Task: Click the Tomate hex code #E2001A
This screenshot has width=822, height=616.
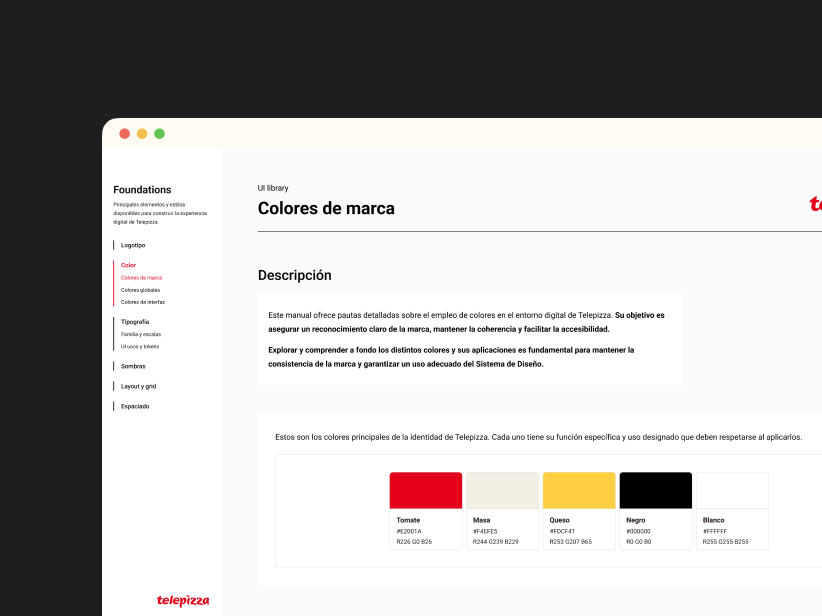Action: (409, 531)
